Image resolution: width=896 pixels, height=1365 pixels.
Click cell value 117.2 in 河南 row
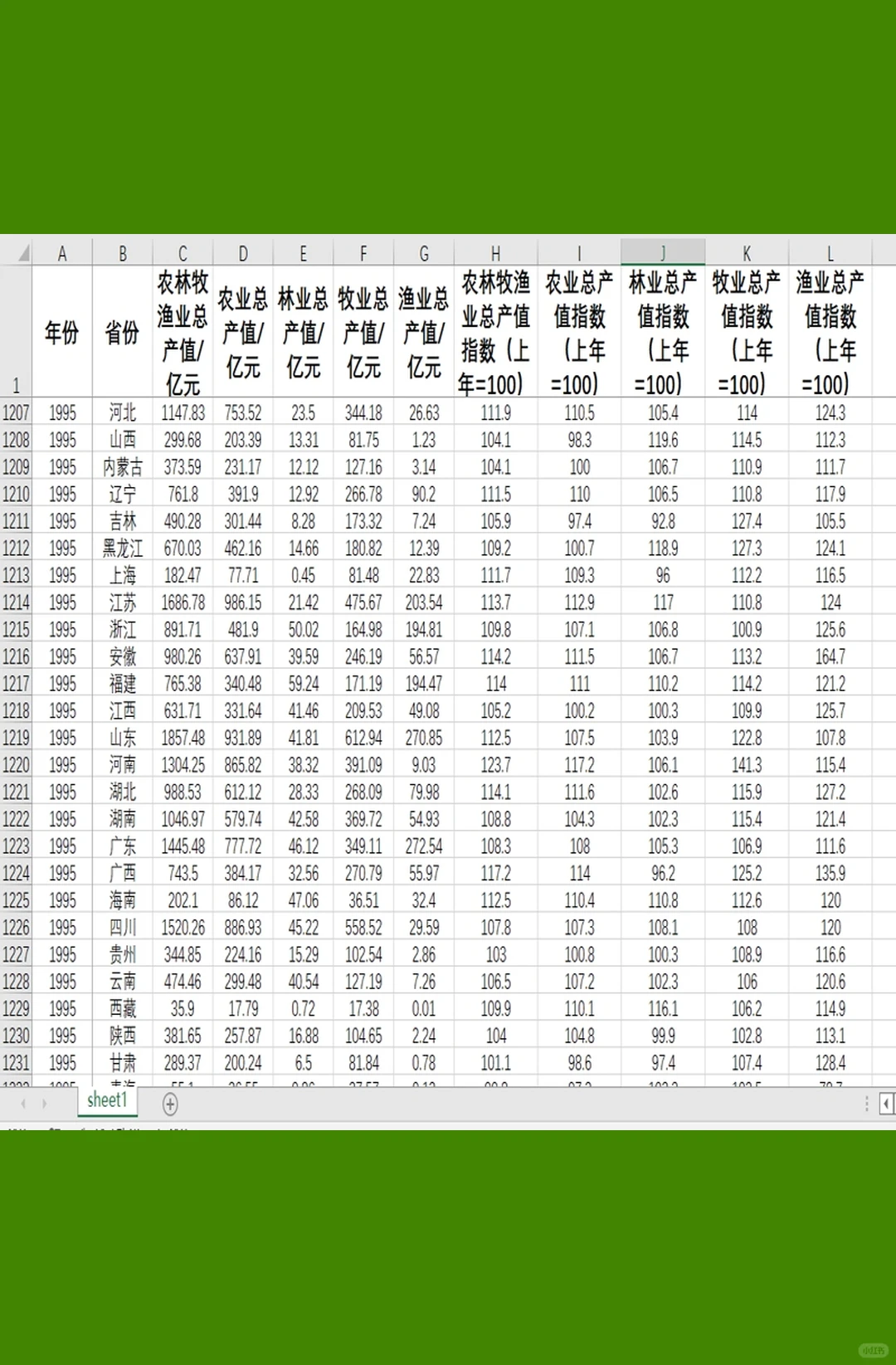click(579, 765)
